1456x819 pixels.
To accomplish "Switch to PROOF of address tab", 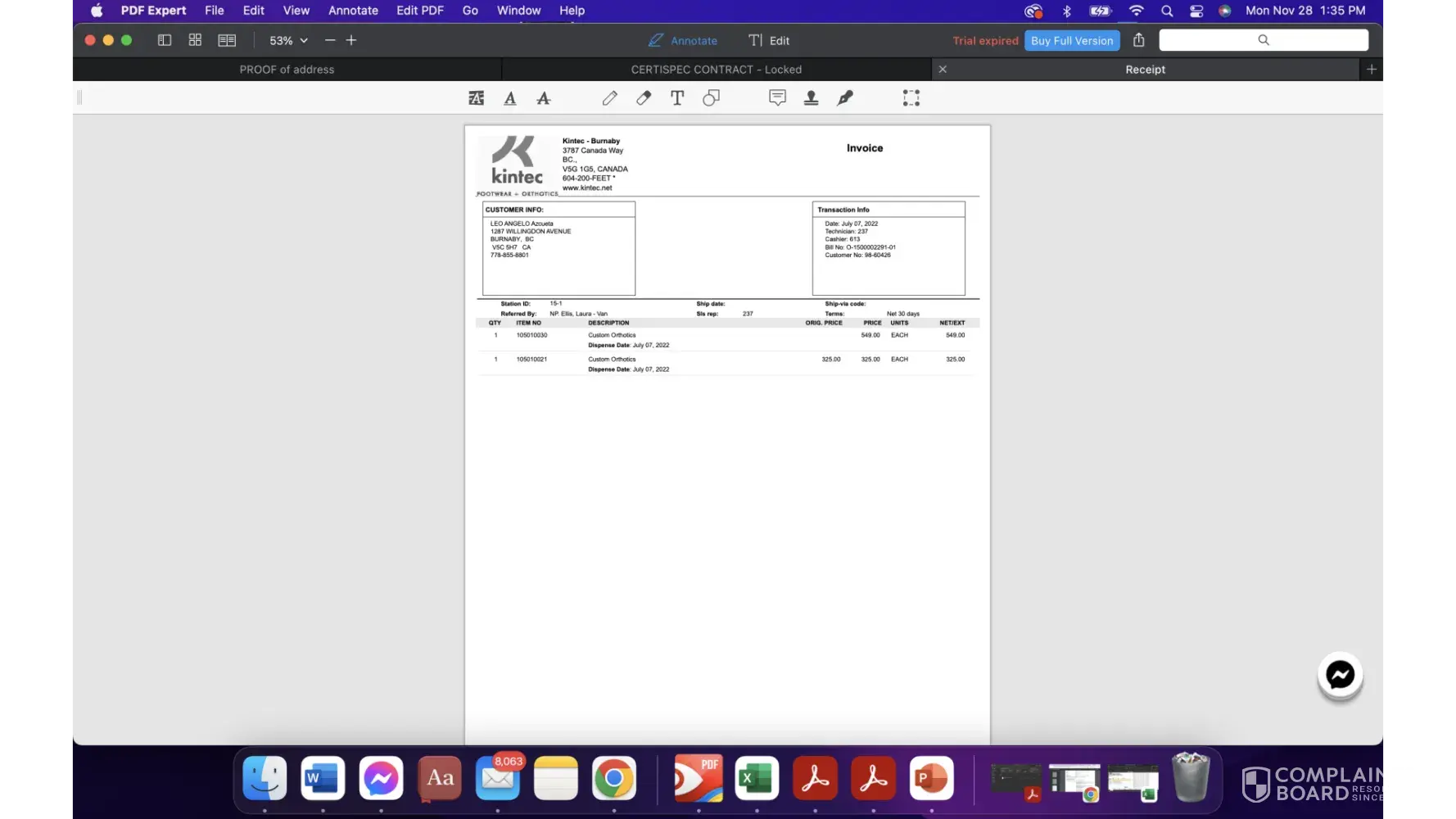I will tap(287, 70).
